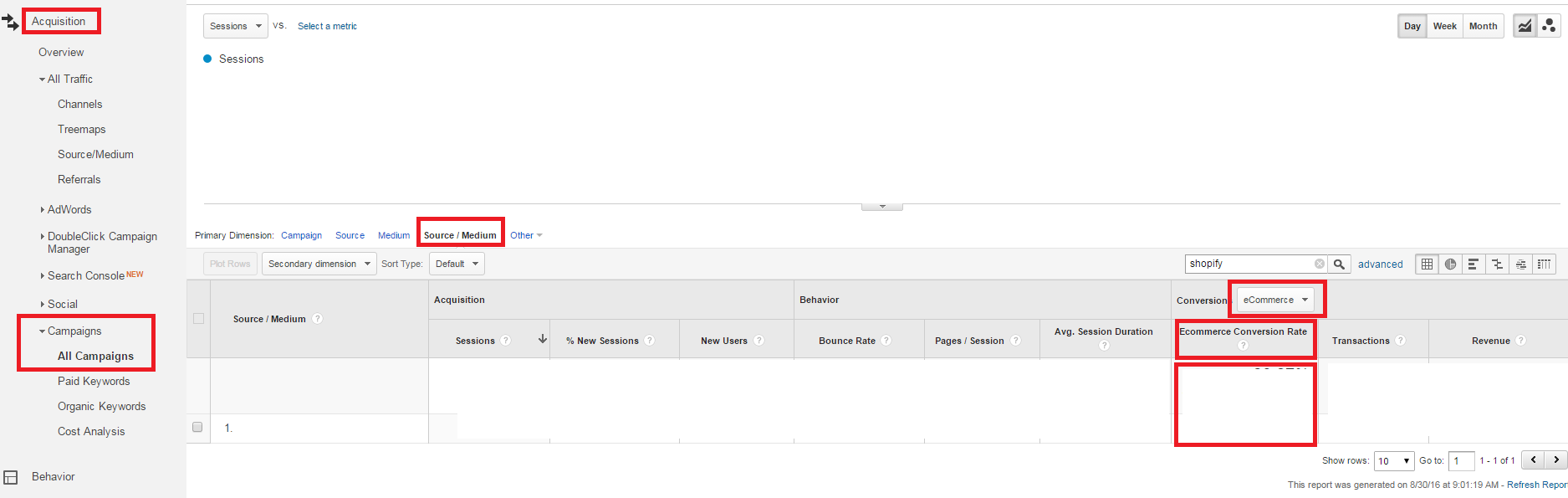Set the graph interval to Week

tap(1444, 26)
